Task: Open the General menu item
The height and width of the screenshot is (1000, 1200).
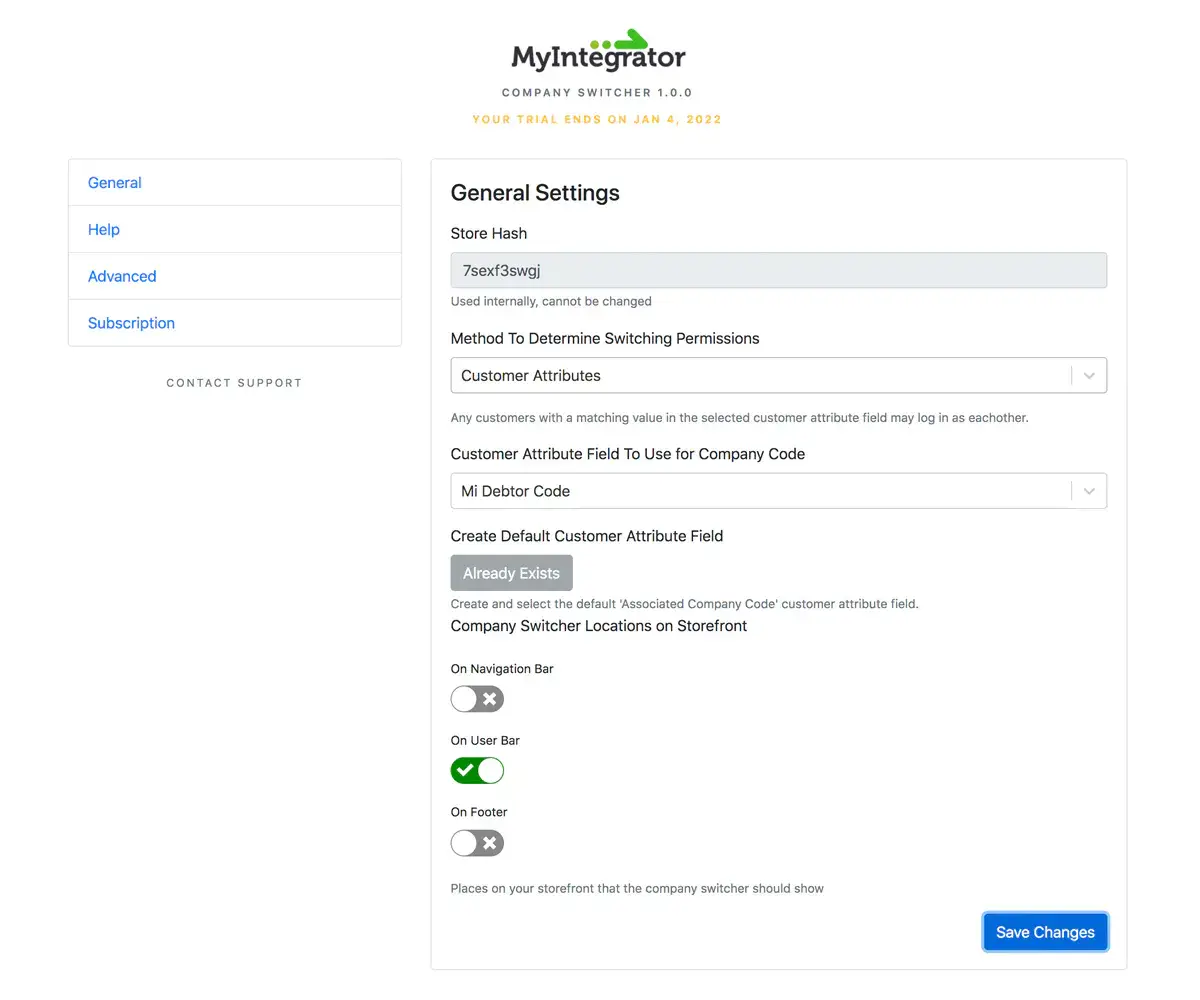Action: (x=235, y=183)
